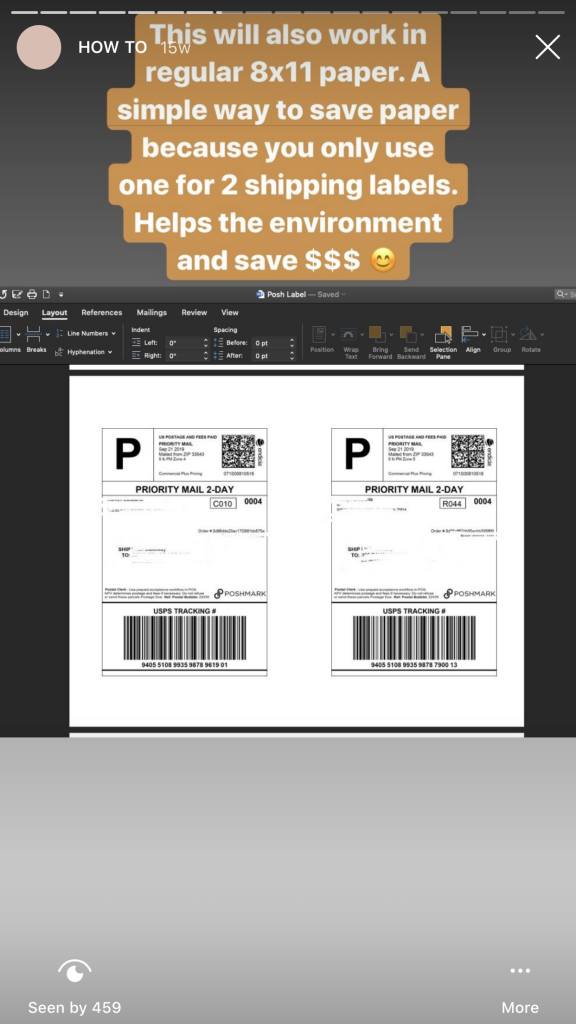
Task: Click the Seen by 459 eye icon
Action: click(x=74, y=971)
